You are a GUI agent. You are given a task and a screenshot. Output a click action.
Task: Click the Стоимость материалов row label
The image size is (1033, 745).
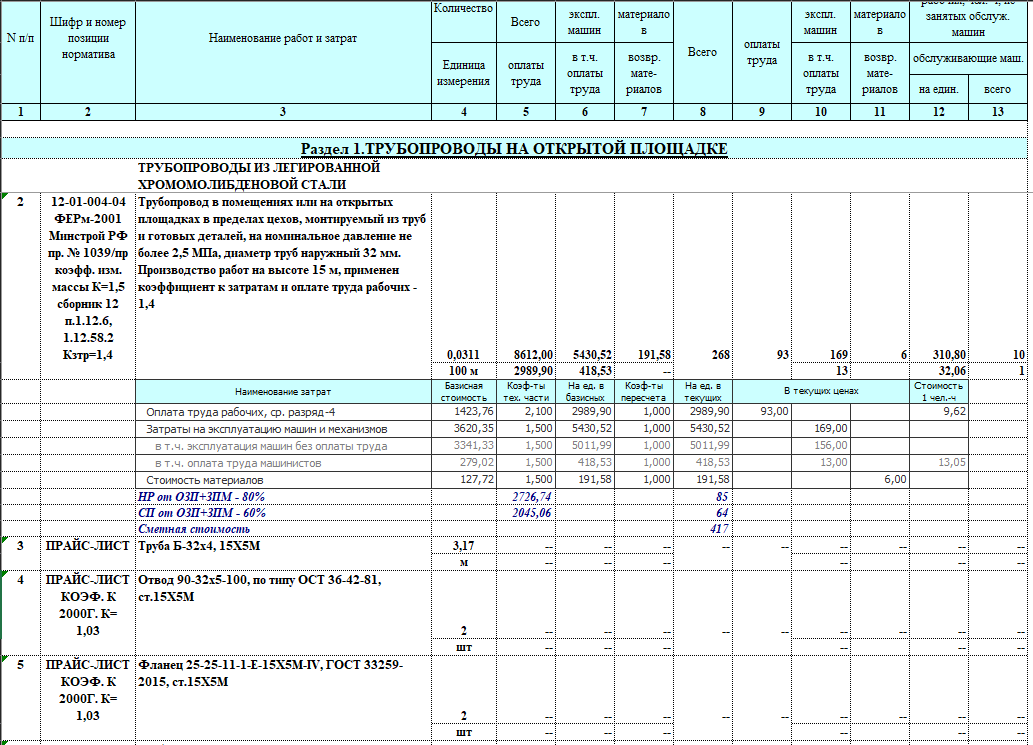point(204,480)
